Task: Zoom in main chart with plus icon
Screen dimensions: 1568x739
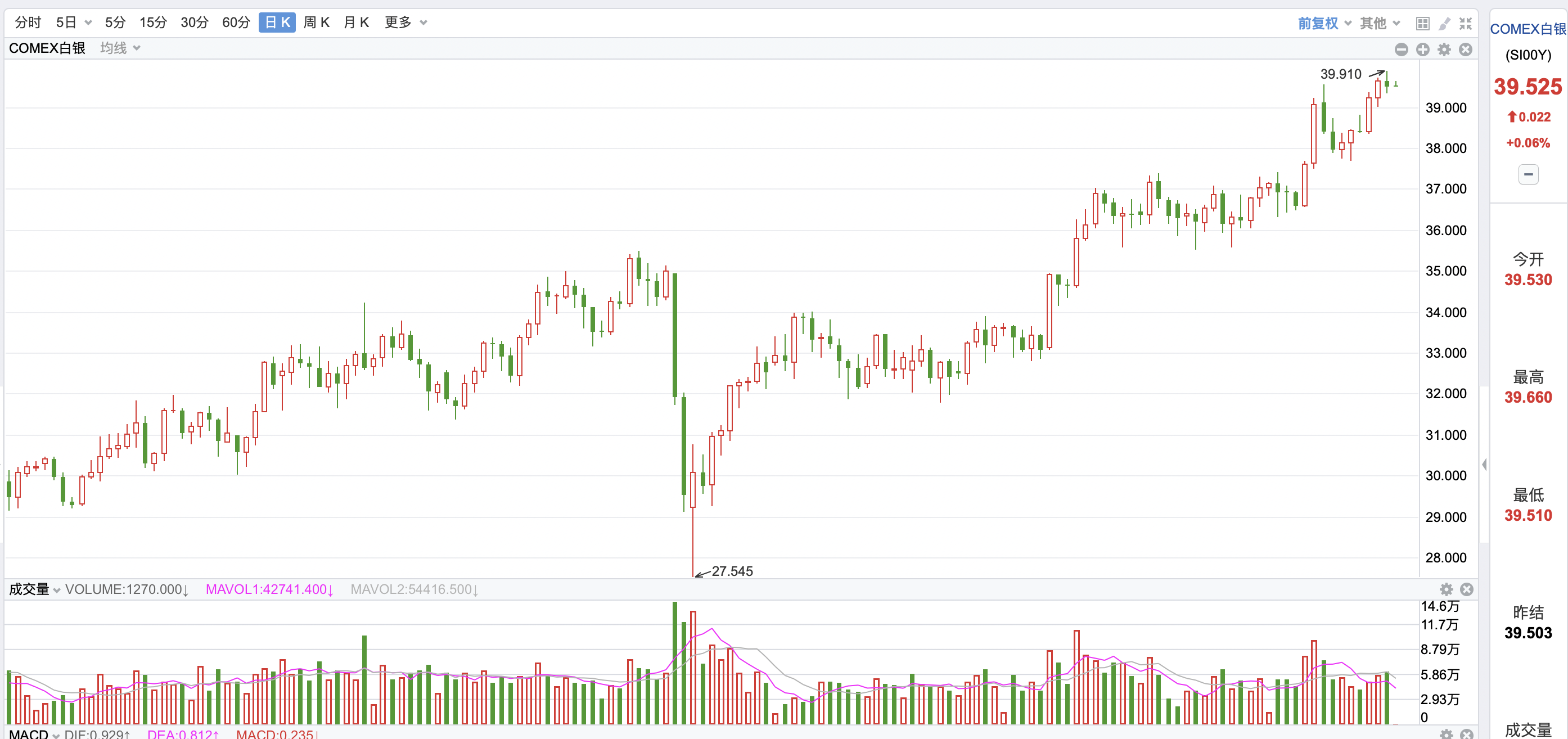Action: (1422, 49)
